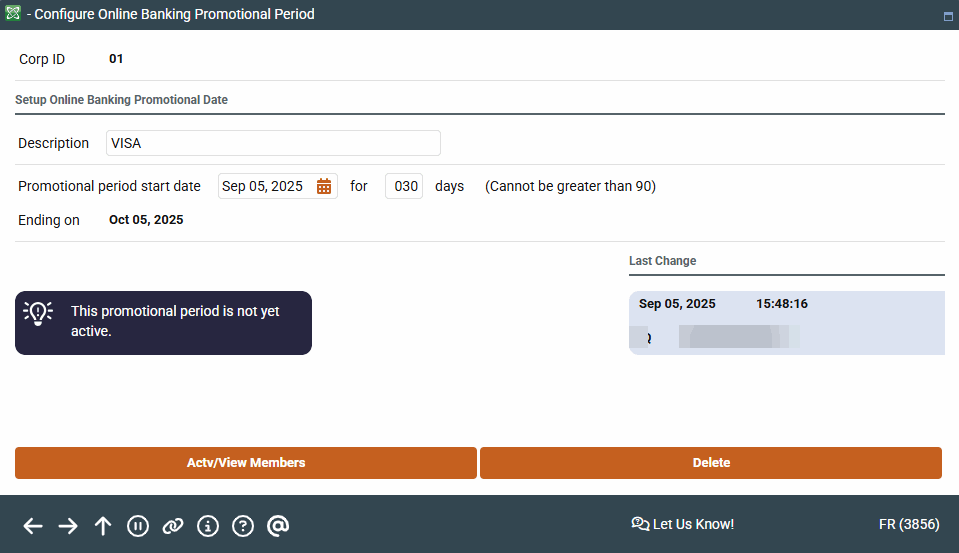Click the Actv/View Members button

246,463
